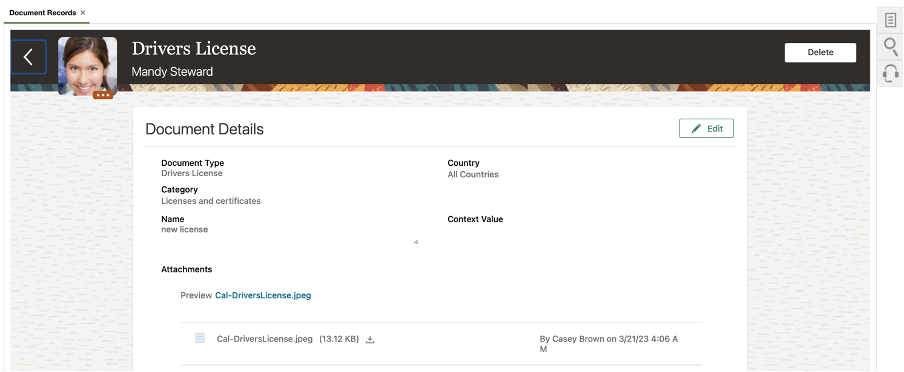
Task: Switch to the Document Records tab
Action: (x=43, y=12)
